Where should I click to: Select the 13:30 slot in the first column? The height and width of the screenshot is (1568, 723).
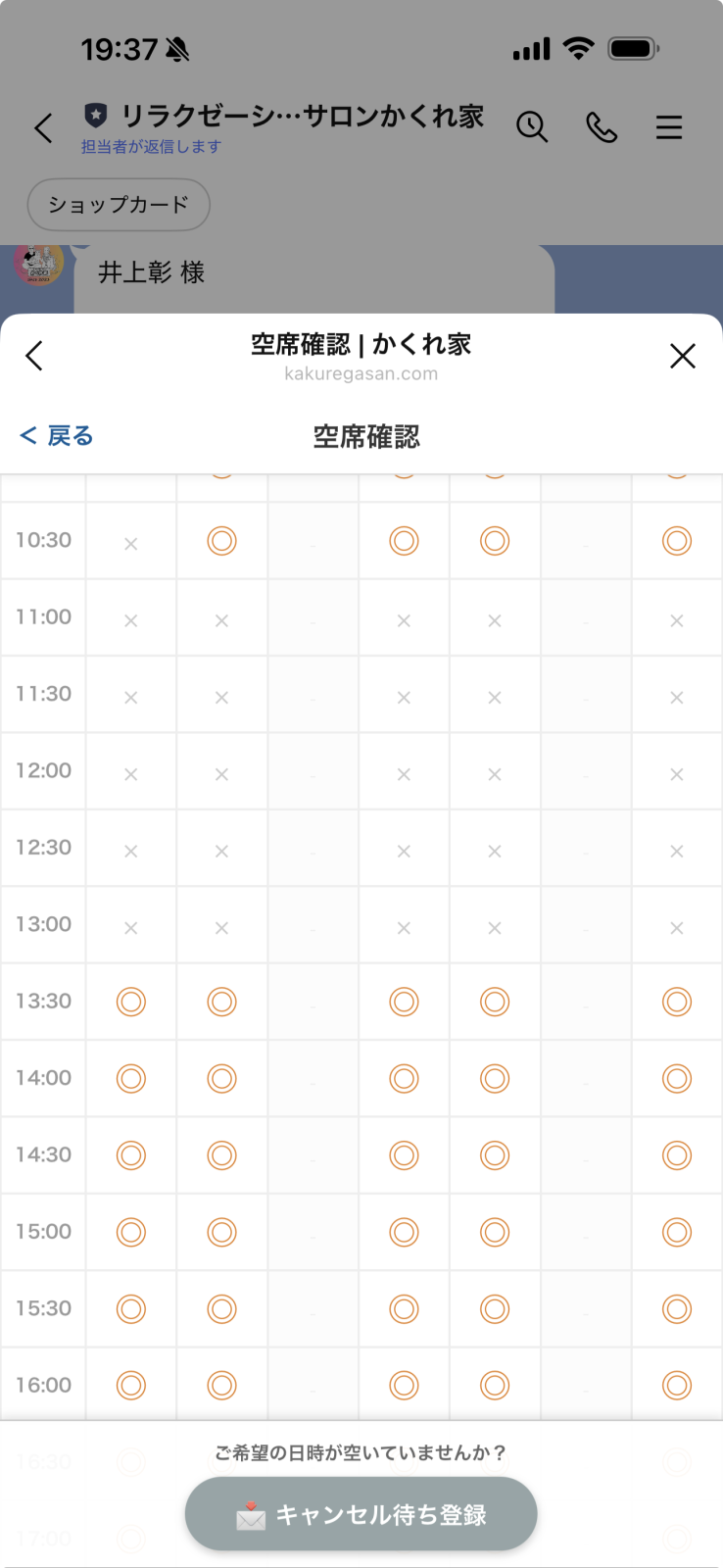[131, 1002]
